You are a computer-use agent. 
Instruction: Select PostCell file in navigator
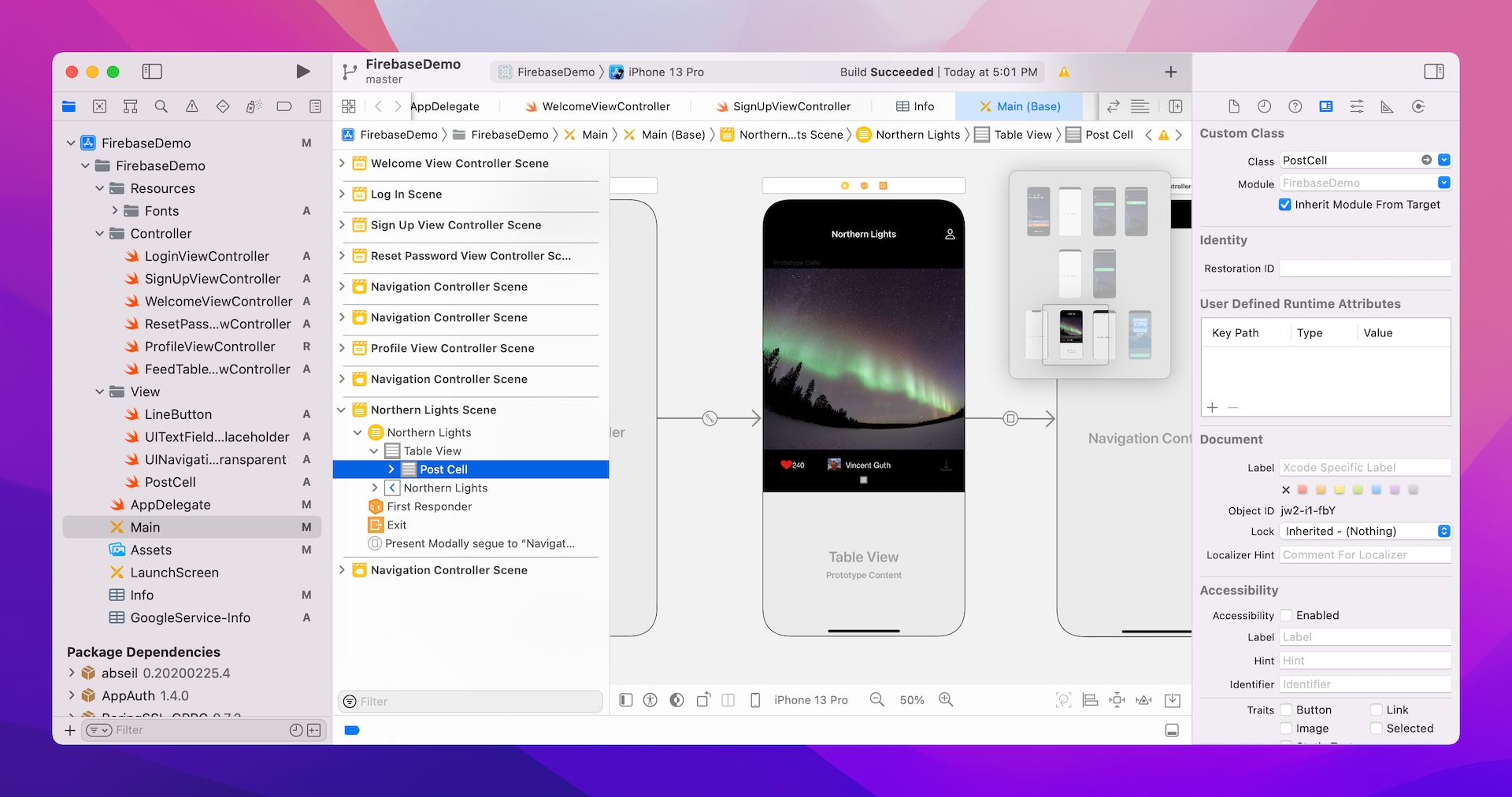click(170, 482)
